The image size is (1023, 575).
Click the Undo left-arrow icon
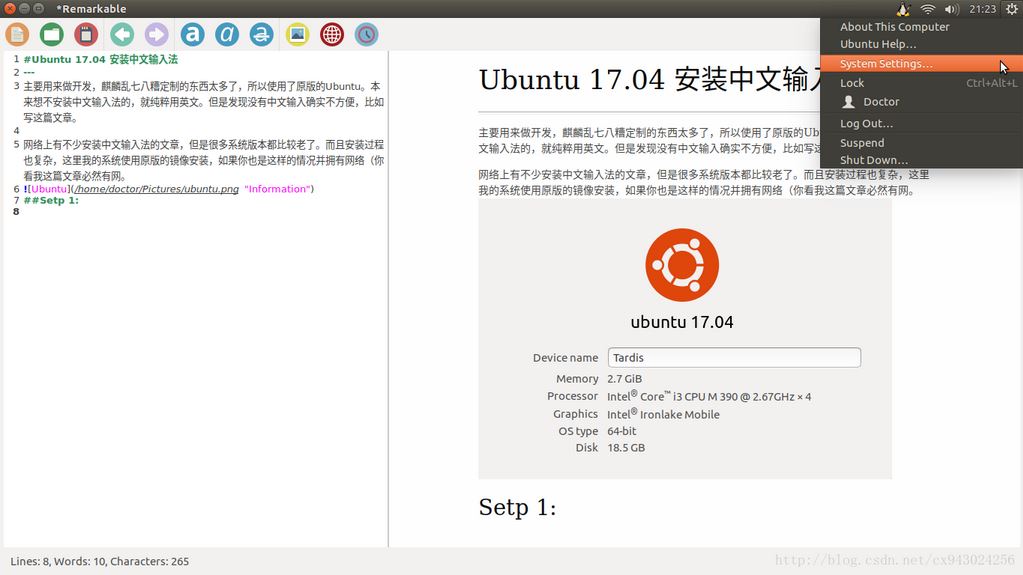tap(122, 35)
